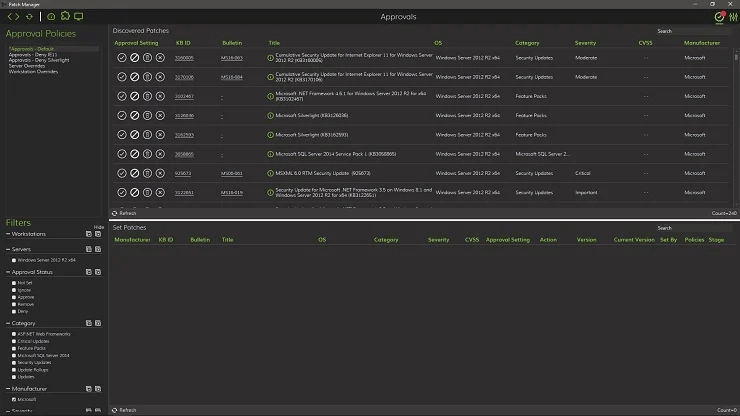Check the Windows Server 2012 R2 x64 filter
Viewport: 740px width, 416px height.
pyautogui.click(x=14, y=260)
